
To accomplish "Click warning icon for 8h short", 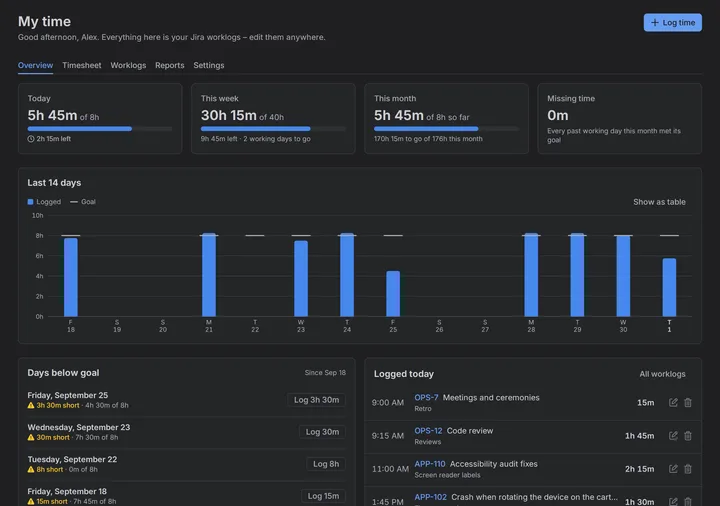I will (x=31, y=470).
